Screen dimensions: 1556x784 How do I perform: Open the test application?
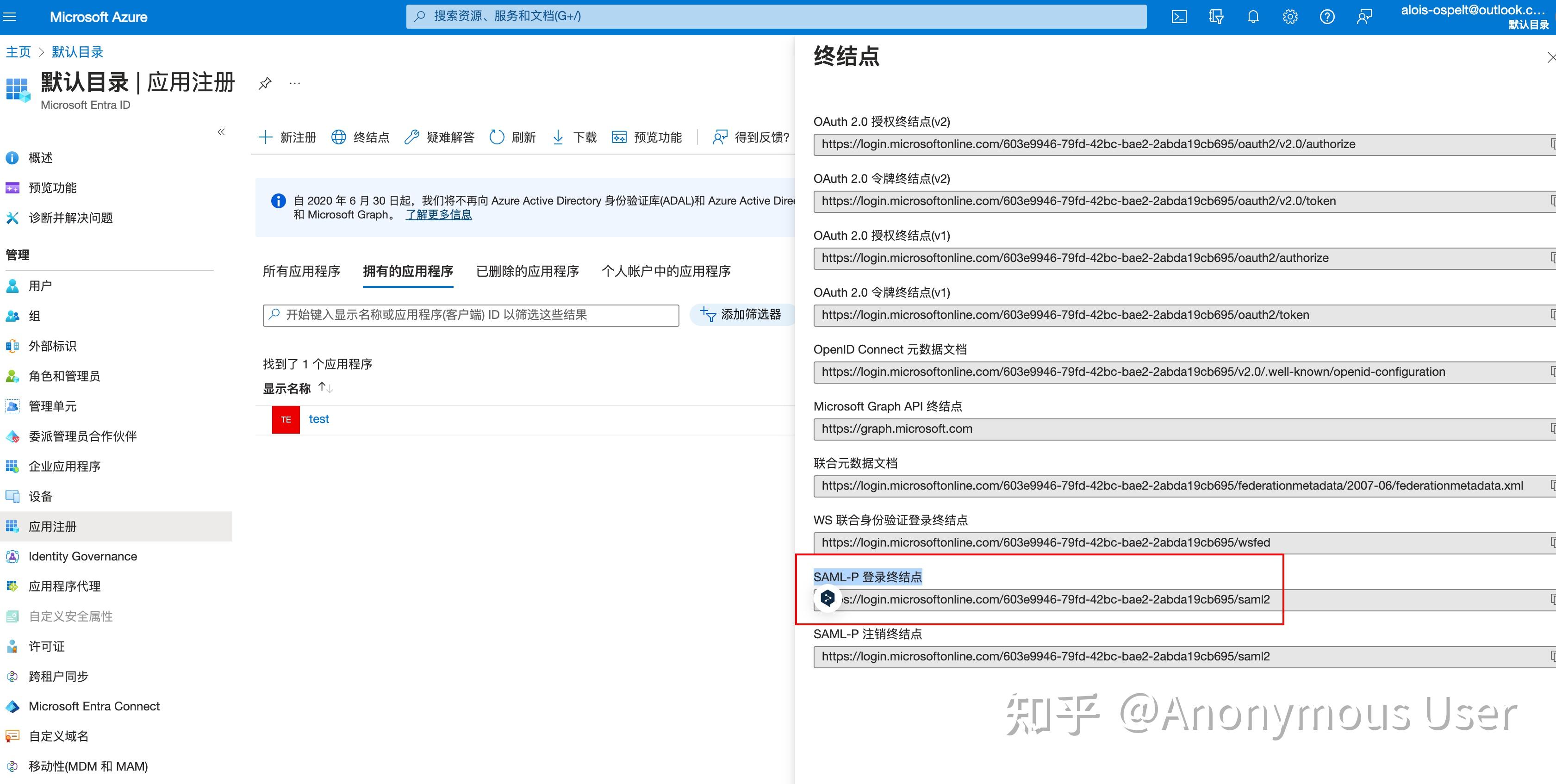[x=319, y=418]
